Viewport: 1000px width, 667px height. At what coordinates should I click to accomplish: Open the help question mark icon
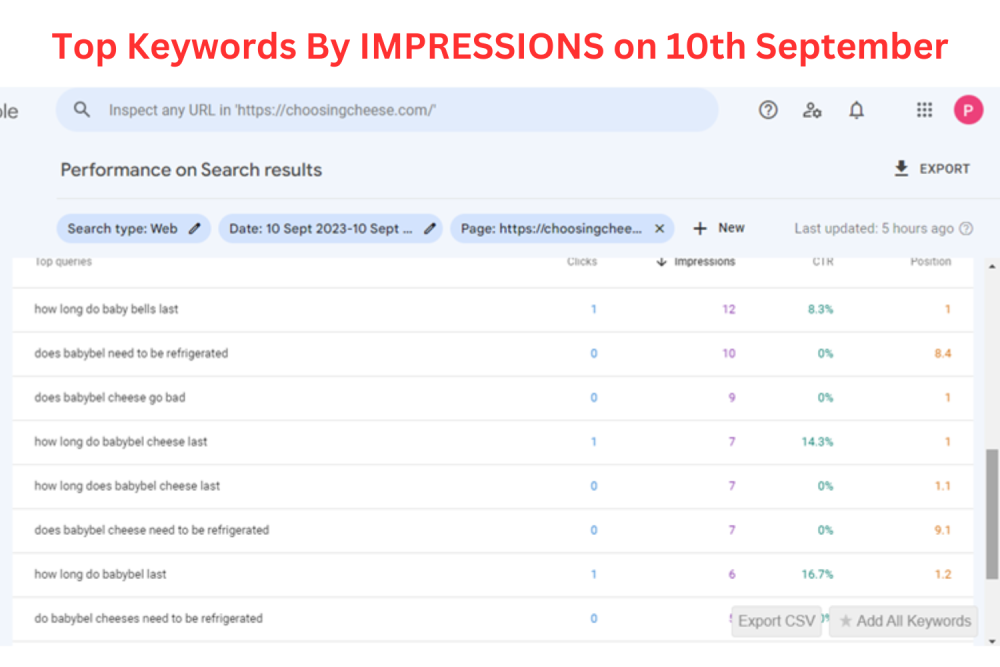pos(768,110)
